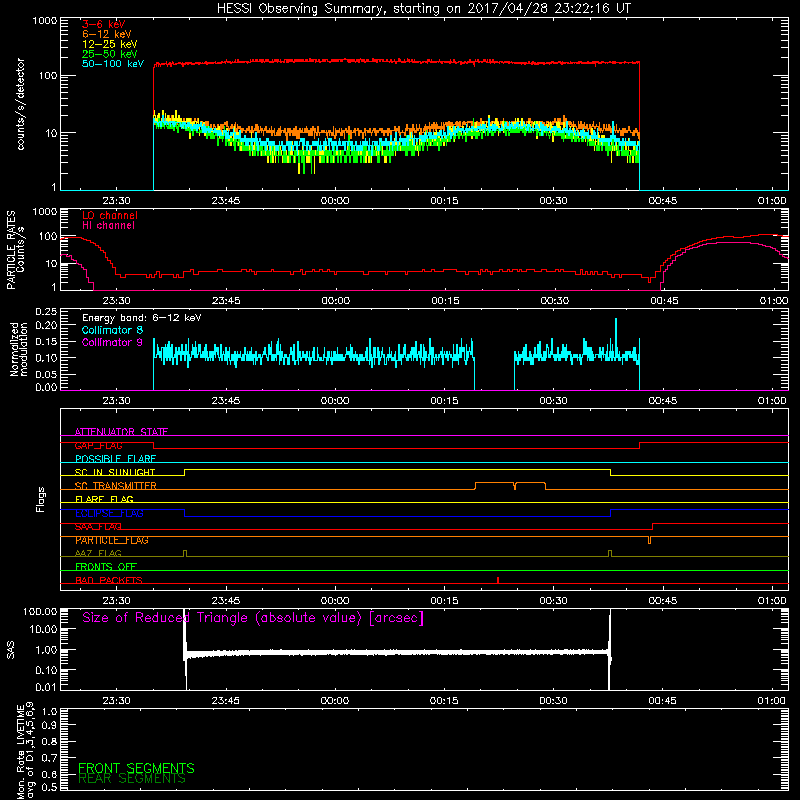Select the 25-50 keV legend label
Image resolution: width=800 pixels, height=800 pixels.
(x=110, y=54)
